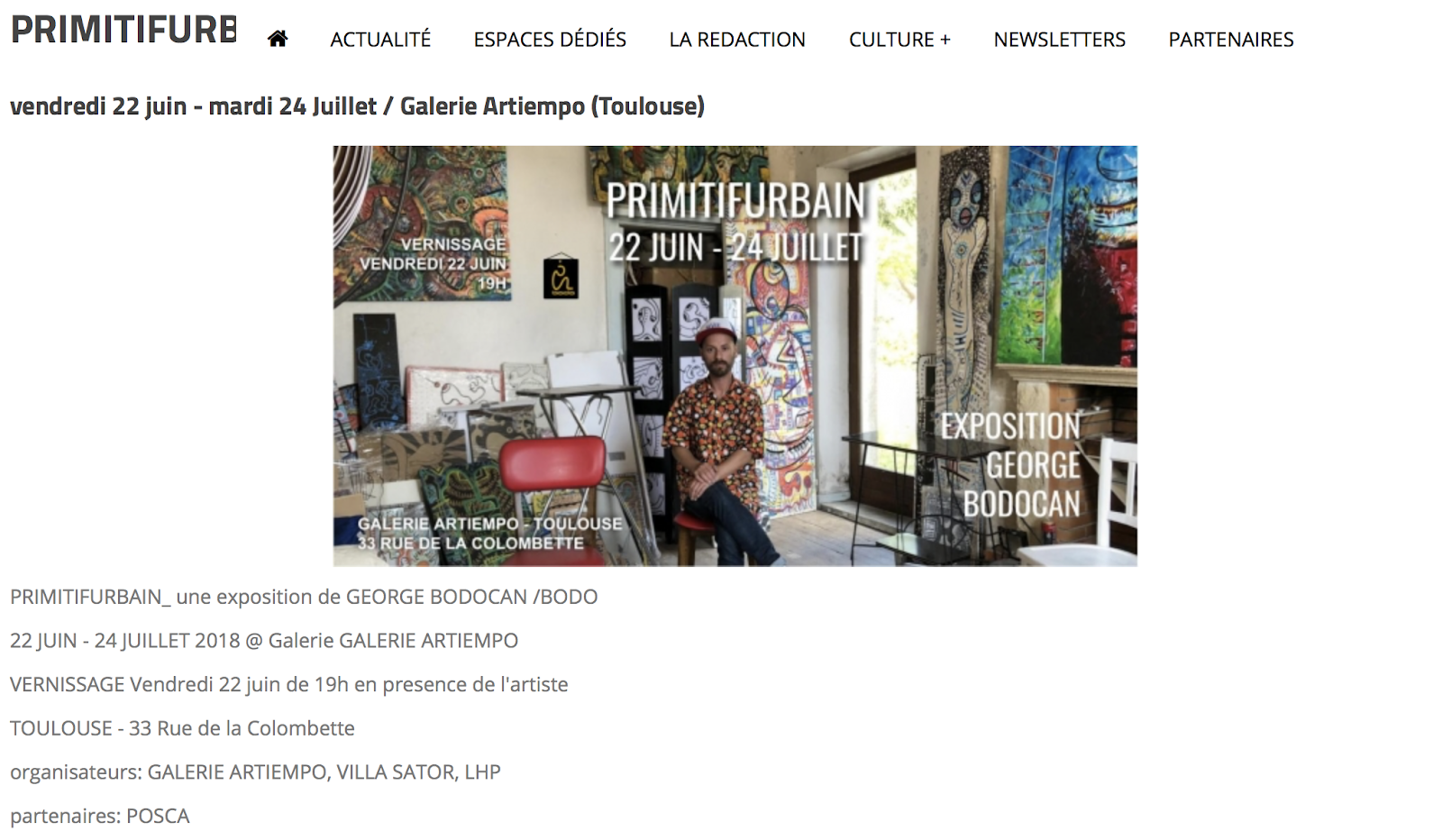Expand the CULTURE + menu
This screenshot has height=840, width=1442.
pos(899,40)
